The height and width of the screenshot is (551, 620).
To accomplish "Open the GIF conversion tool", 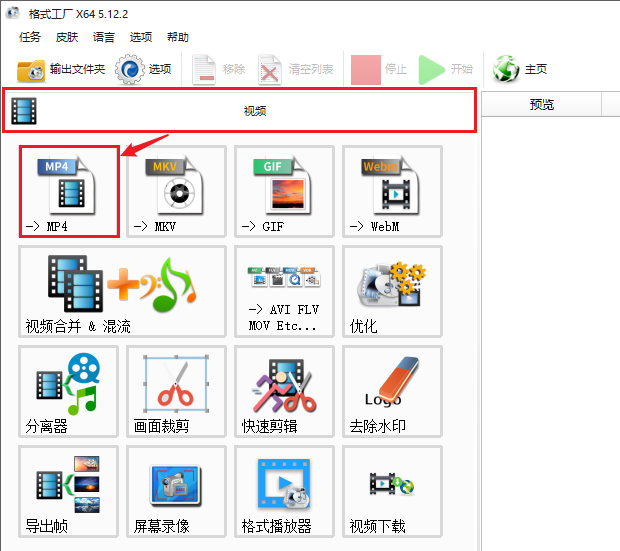I will click(284, 191).
